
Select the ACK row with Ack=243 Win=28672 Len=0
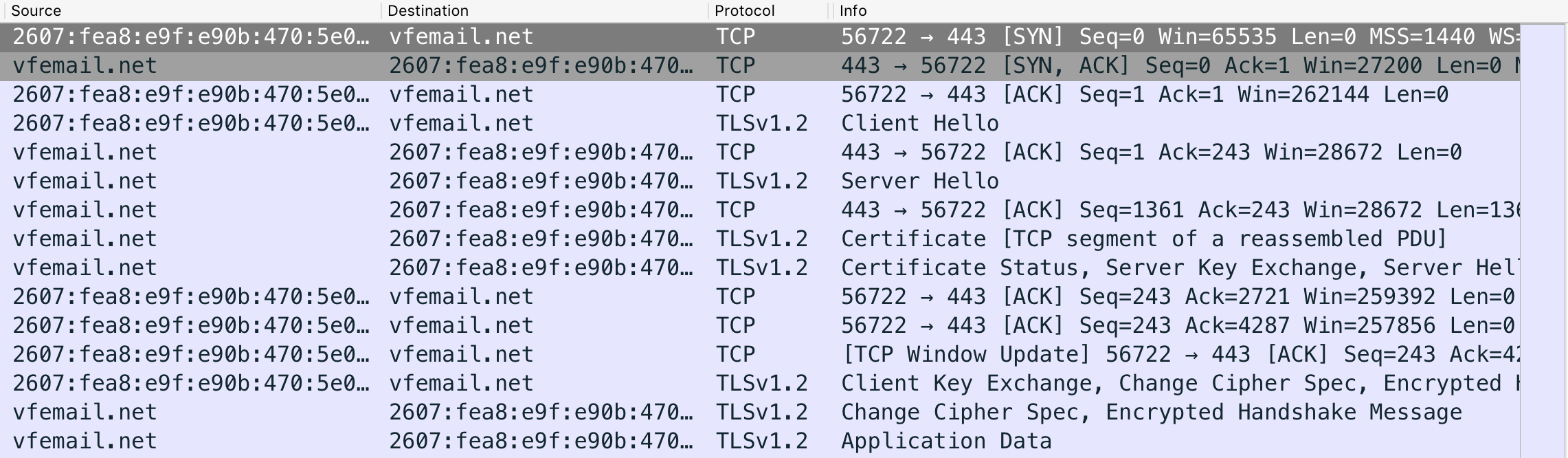pos(760,152)
